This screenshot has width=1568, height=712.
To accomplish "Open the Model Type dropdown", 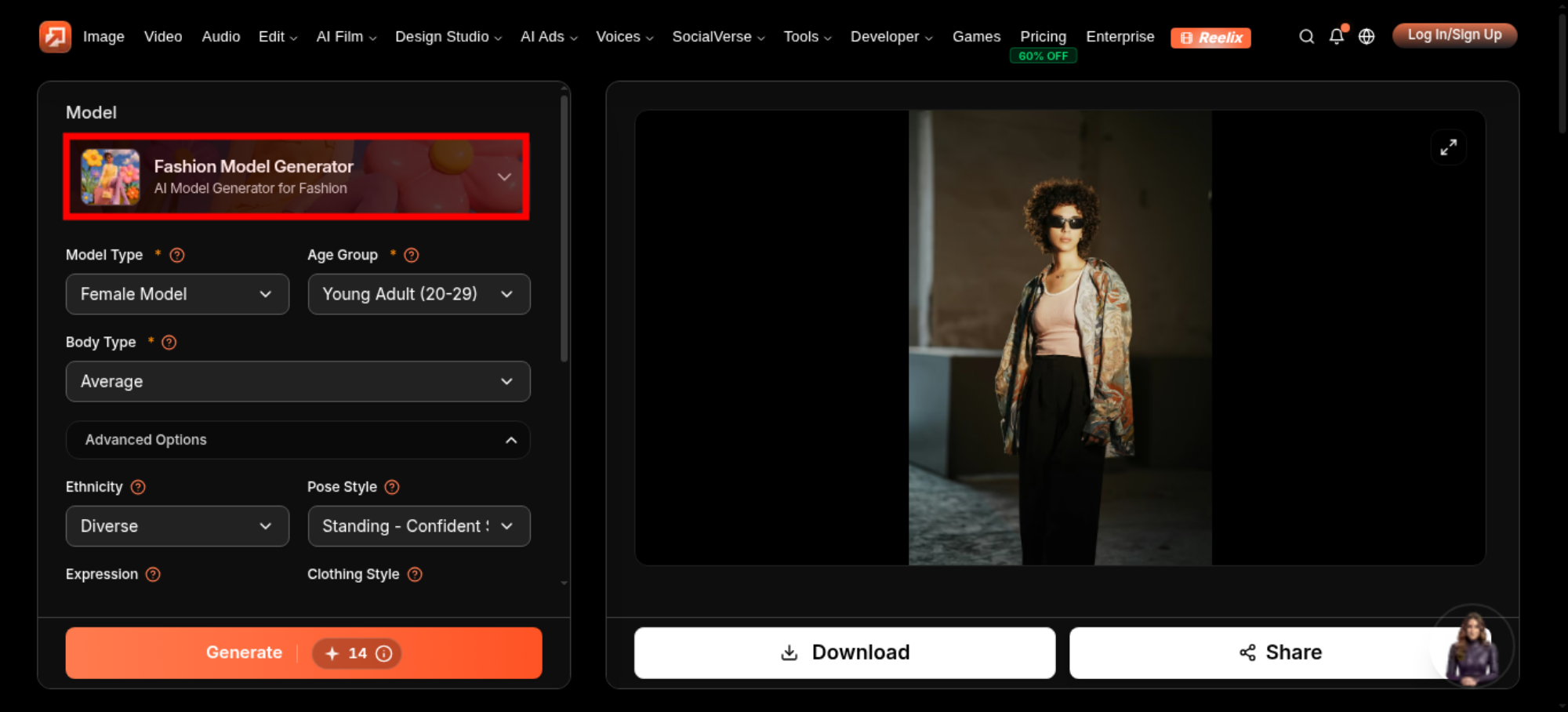I will 177,294.
